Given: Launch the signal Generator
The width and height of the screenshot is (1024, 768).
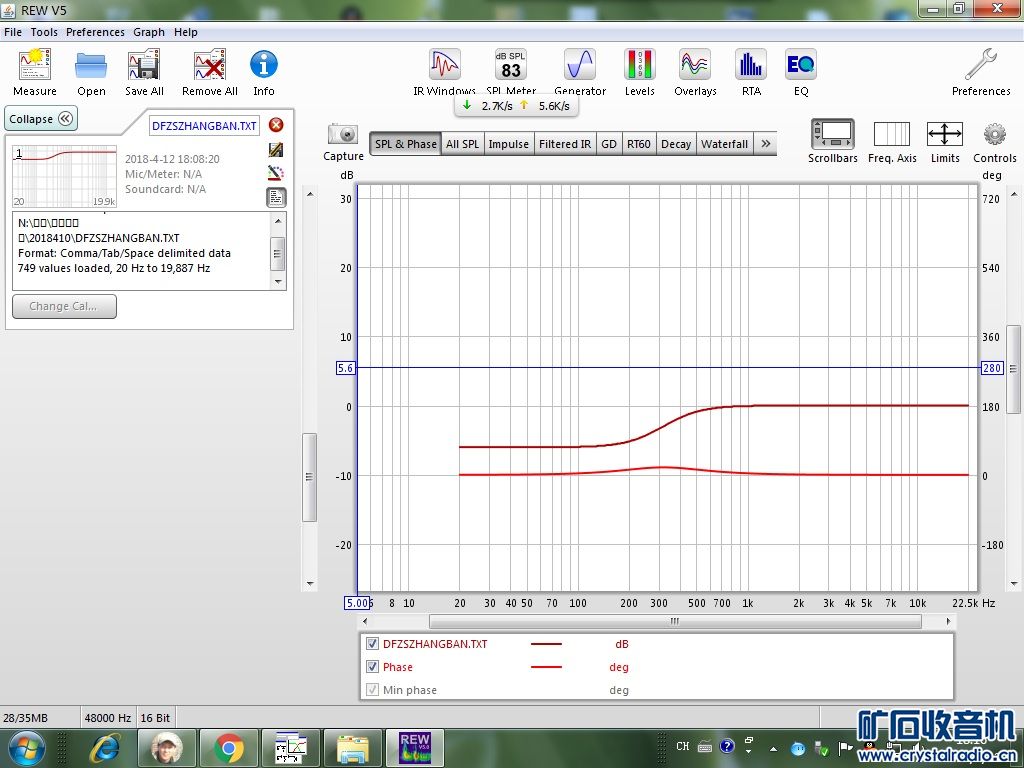Looking at the screenshot, I should pos(580,66).
